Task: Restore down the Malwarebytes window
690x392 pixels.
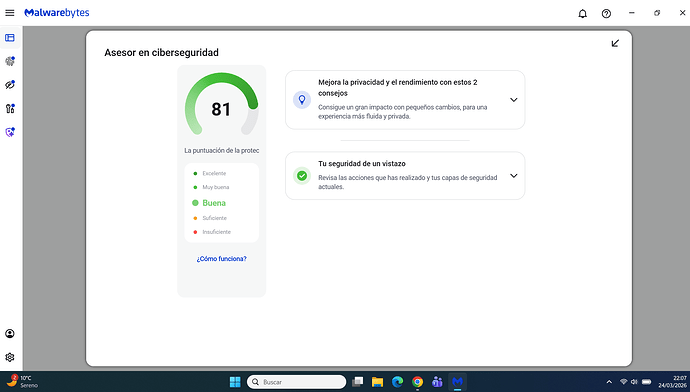Action: 657,13
